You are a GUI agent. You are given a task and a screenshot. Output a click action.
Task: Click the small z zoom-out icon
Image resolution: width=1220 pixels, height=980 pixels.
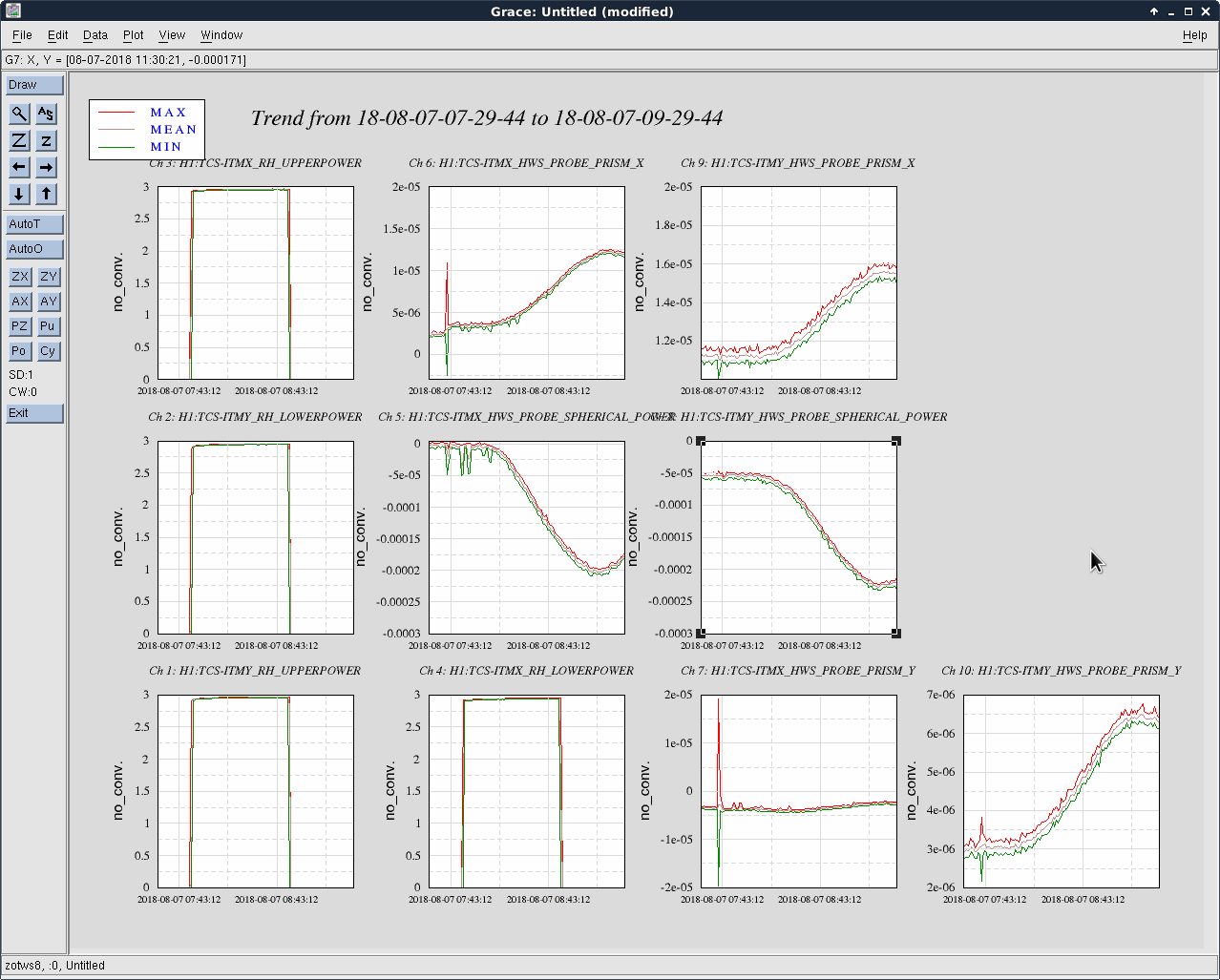click(46, 140)
